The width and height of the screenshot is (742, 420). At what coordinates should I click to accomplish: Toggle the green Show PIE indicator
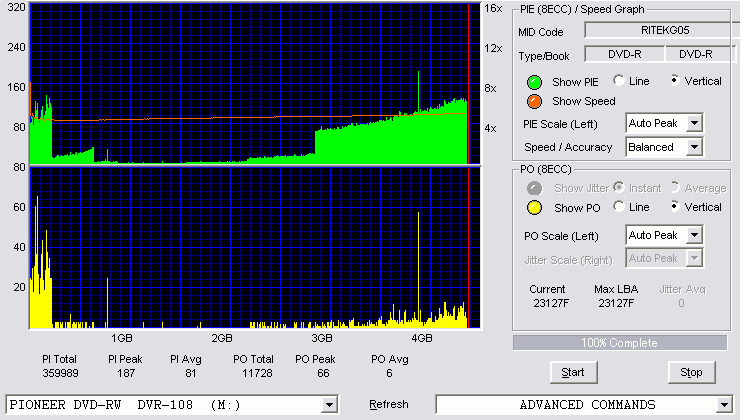[534, 82]
